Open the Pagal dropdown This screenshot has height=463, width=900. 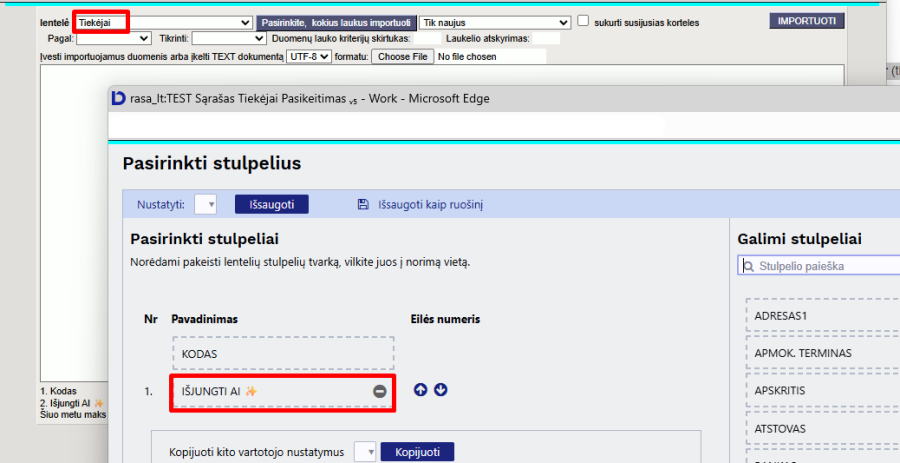point(113,38)
